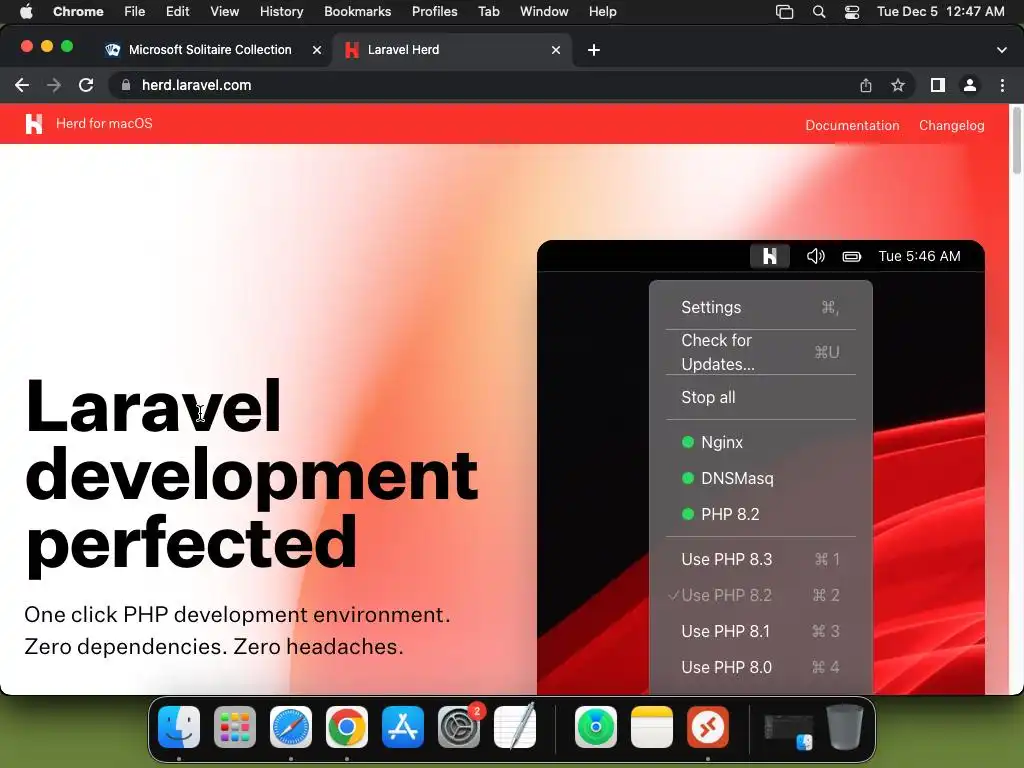Open the Edit menu
1024x768 pixels.
point(177,11)
